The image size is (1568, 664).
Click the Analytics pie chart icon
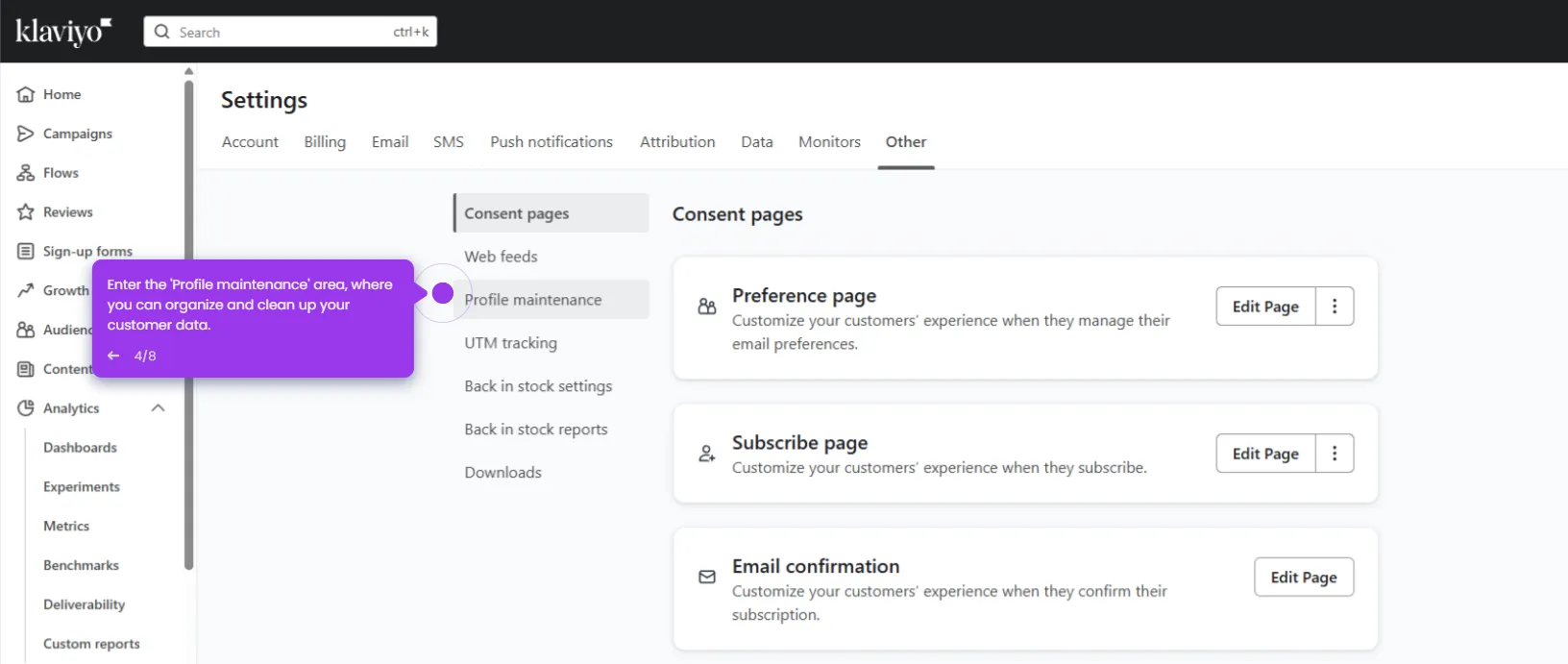tap(26, 408)
